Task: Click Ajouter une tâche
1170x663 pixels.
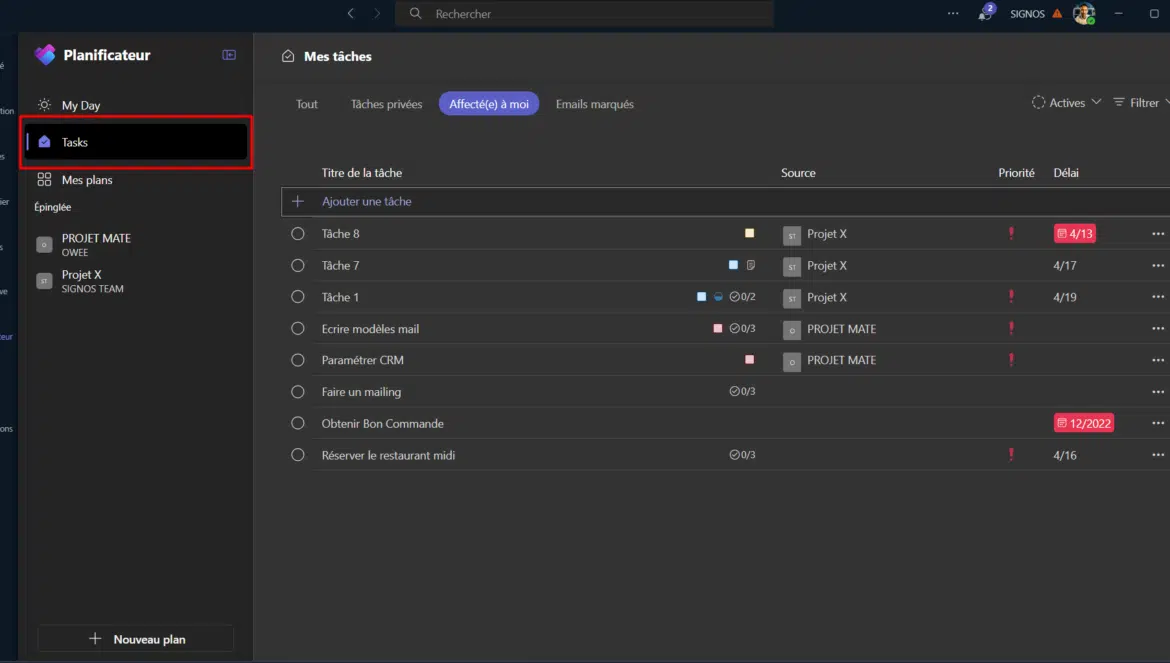Action: 366,201
